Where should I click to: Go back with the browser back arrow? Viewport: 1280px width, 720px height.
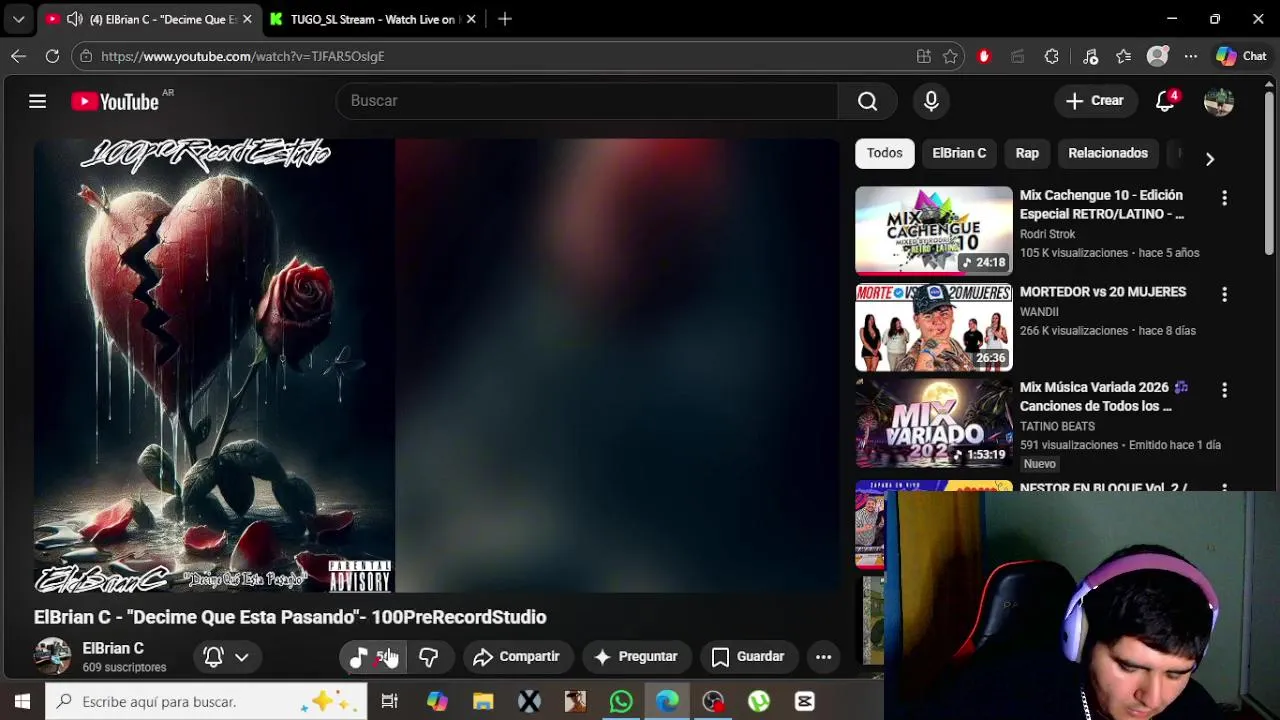(x=18, y=56)
